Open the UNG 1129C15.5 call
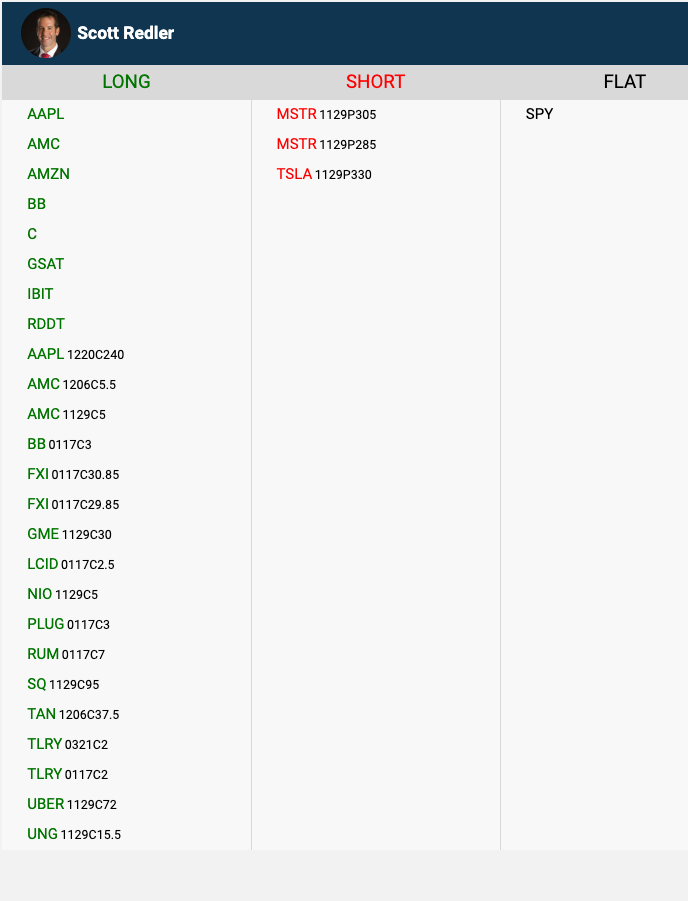 (74, 834)
